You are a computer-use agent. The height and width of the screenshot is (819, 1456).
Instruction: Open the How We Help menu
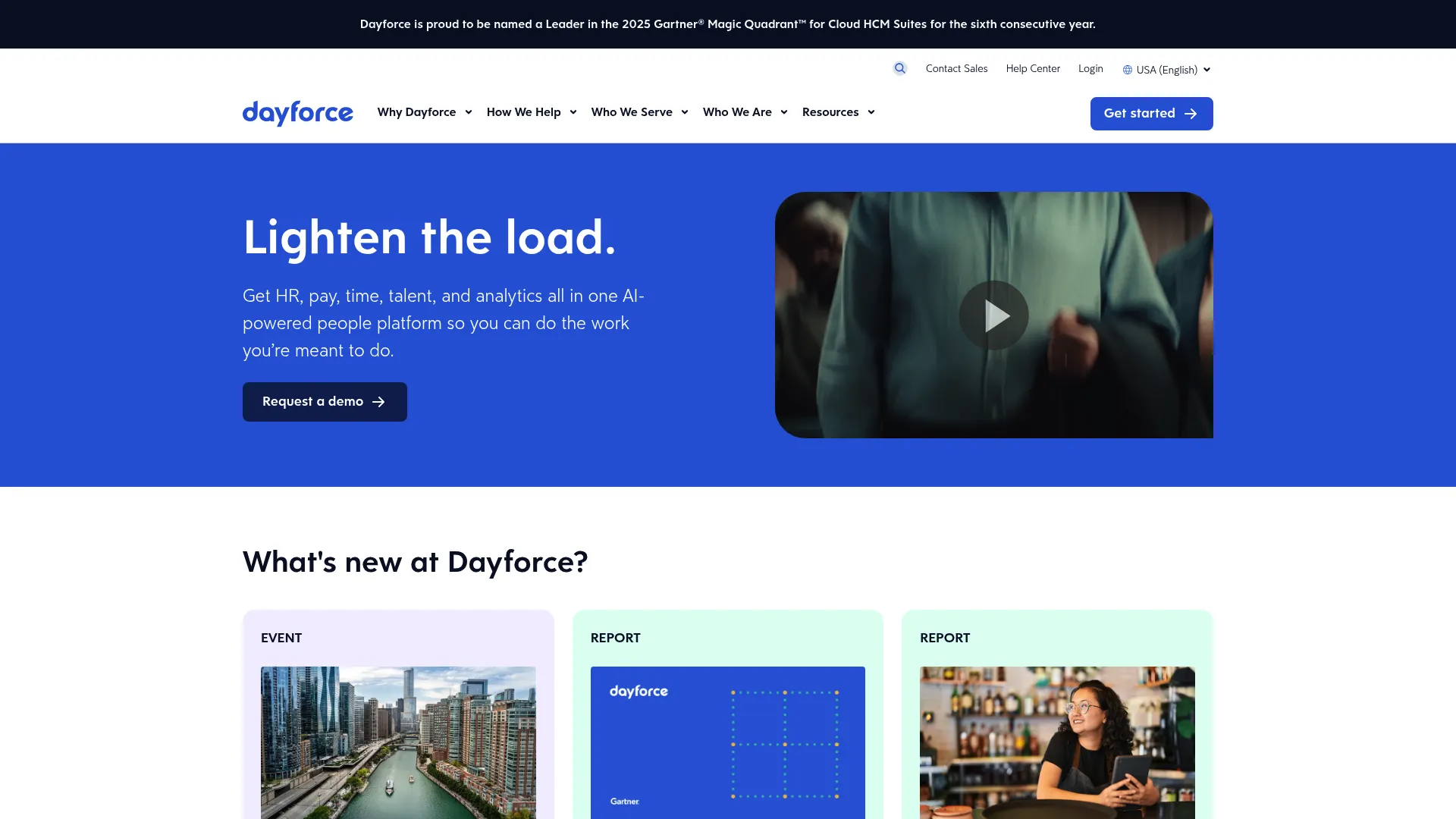point(532,112)
